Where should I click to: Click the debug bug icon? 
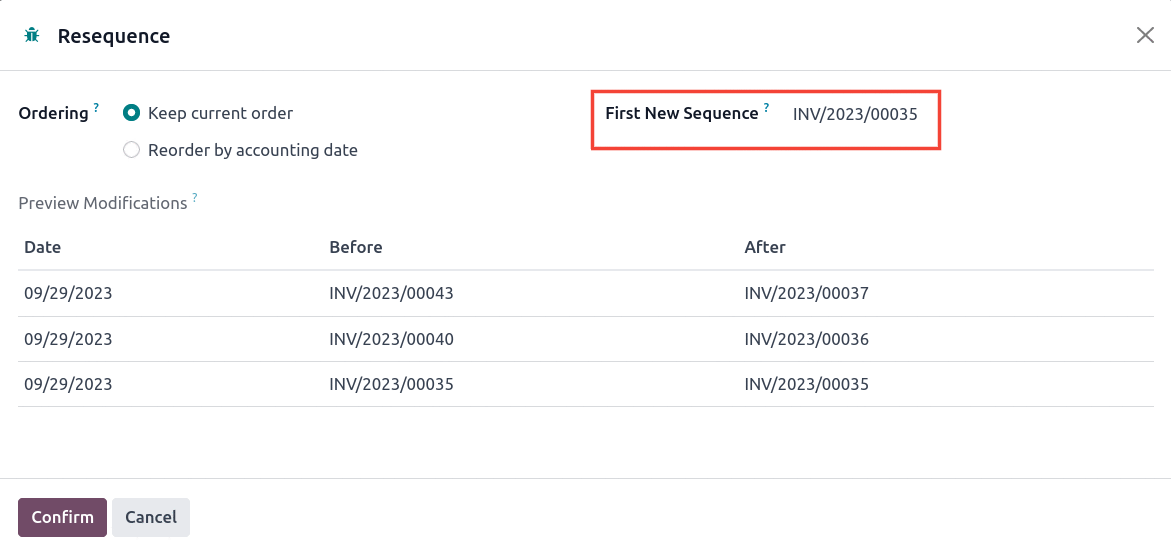(31, 35)
